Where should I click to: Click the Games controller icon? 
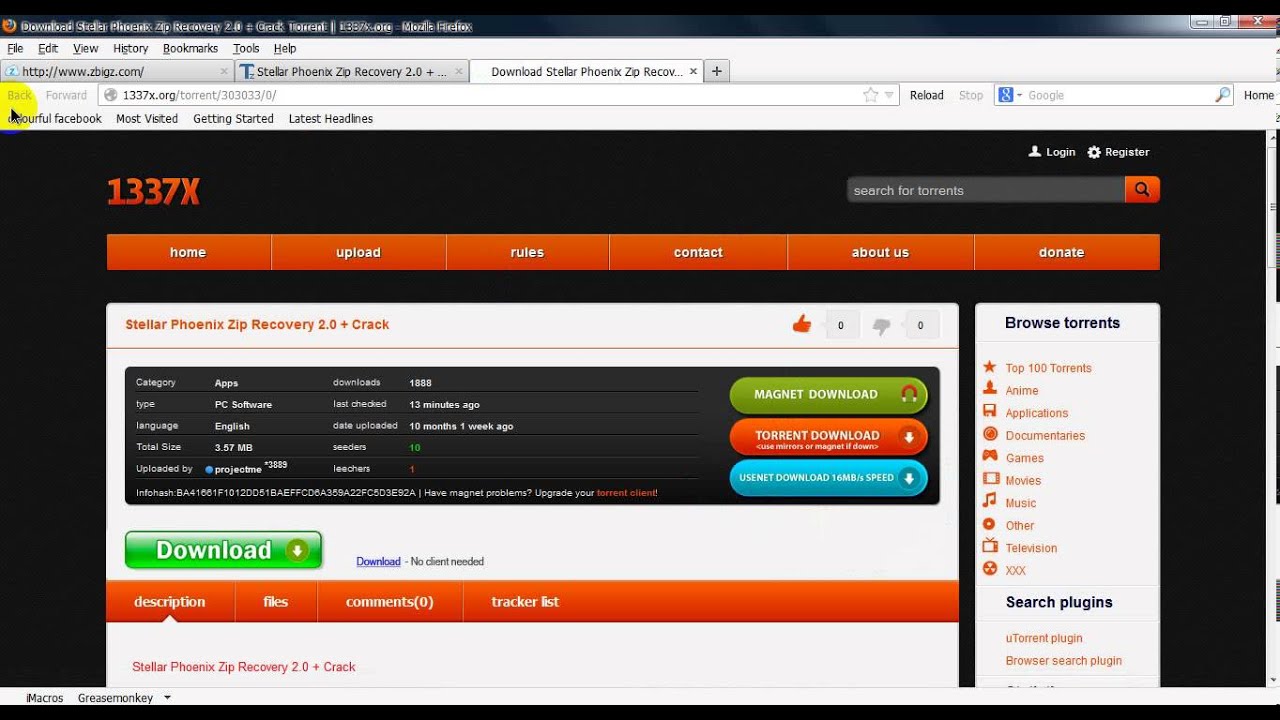pos(989,456)
